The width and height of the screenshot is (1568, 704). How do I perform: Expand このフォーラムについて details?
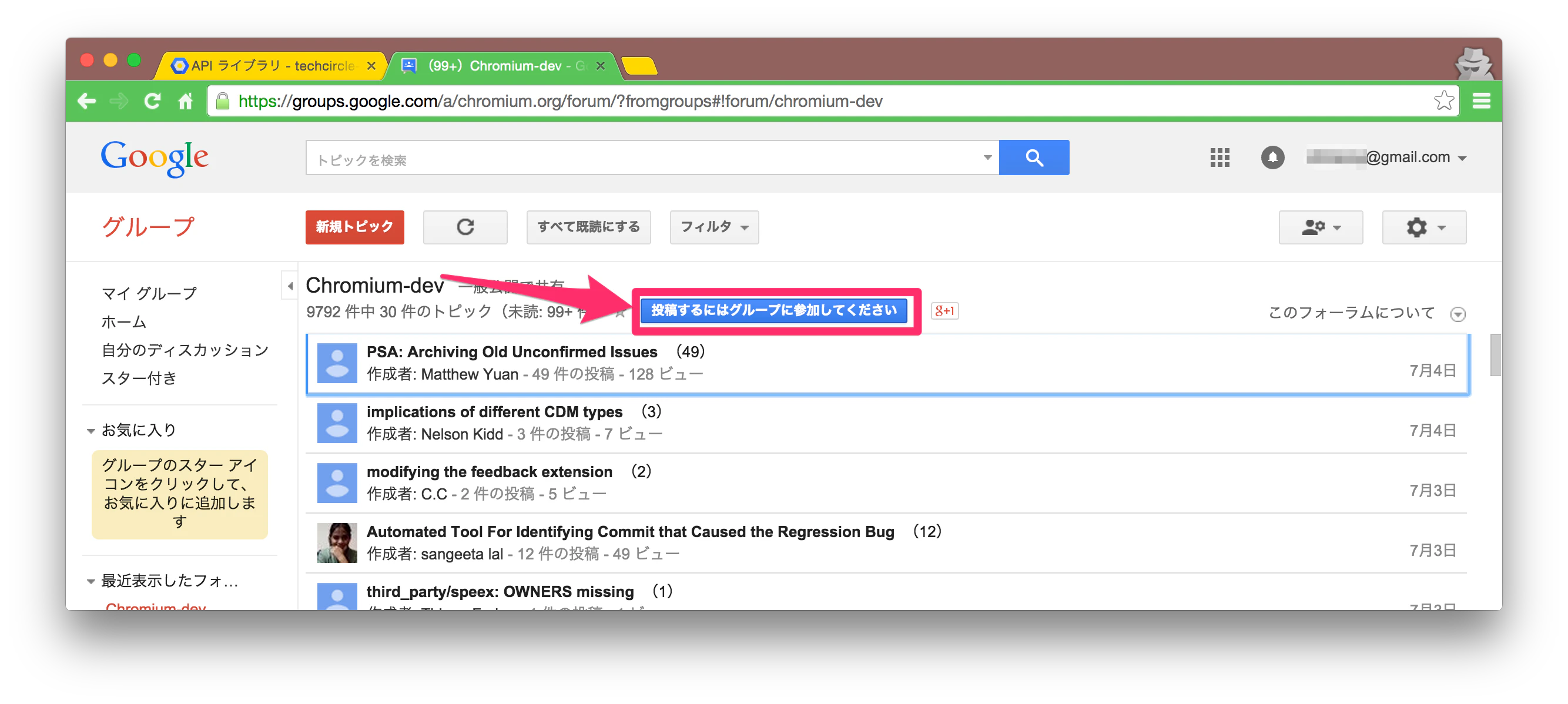pyautogui.click(x=1458, y=314)
